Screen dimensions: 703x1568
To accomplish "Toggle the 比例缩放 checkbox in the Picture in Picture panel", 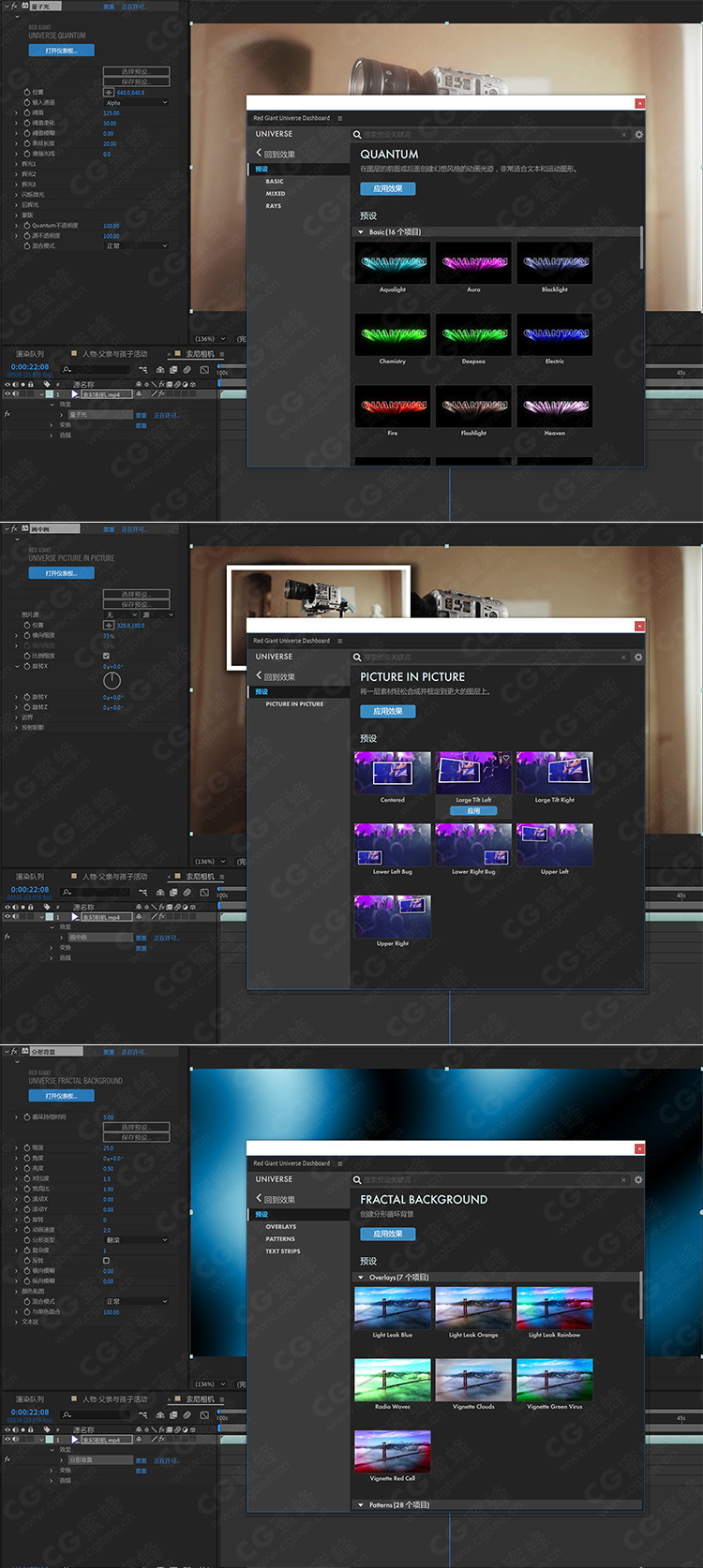I will pyautogui.click(x=106, y=656).
